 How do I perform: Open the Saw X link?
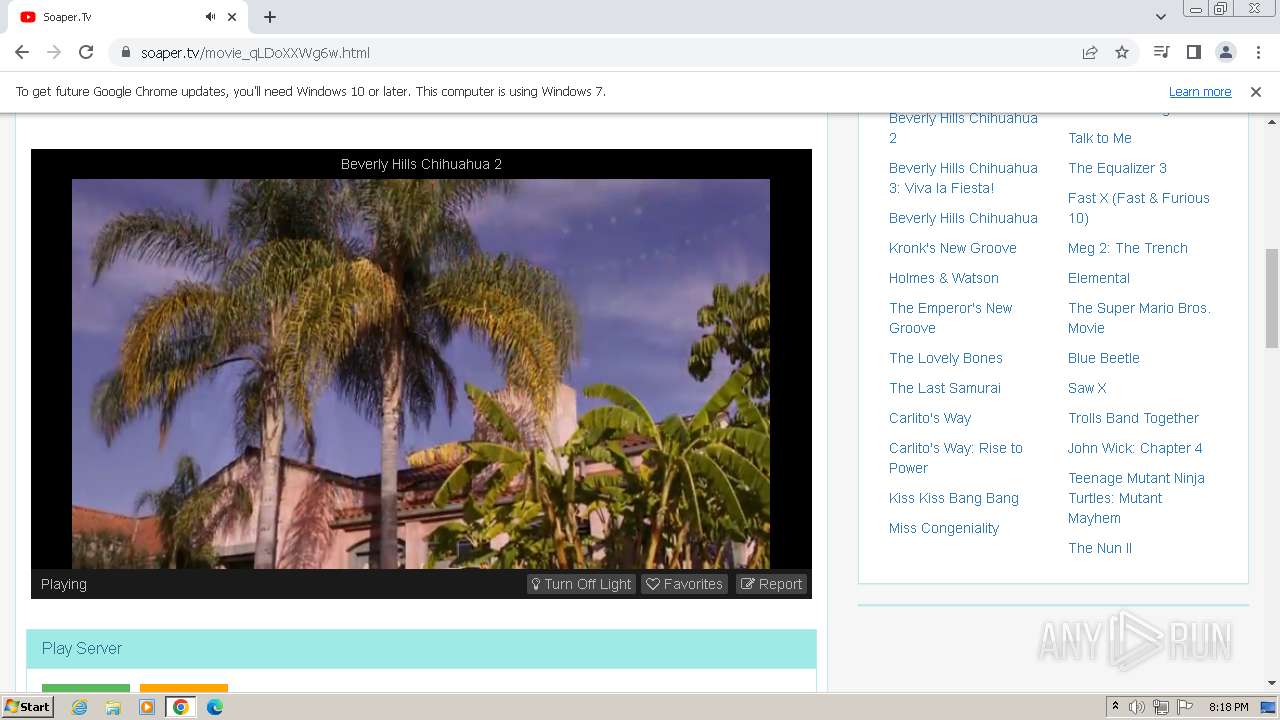1087,388
